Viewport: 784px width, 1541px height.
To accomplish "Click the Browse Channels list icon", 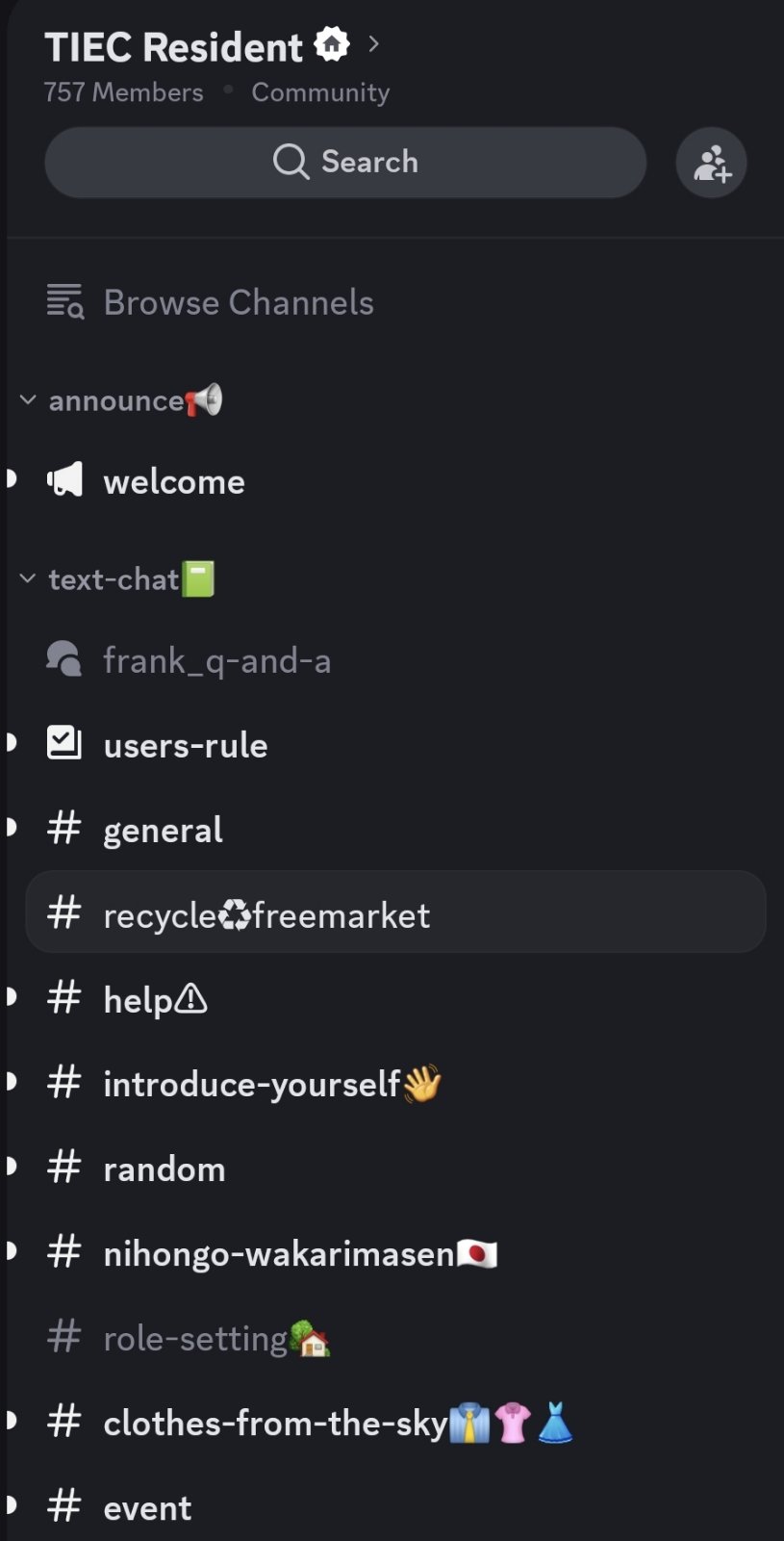I will tap(65, 302).
